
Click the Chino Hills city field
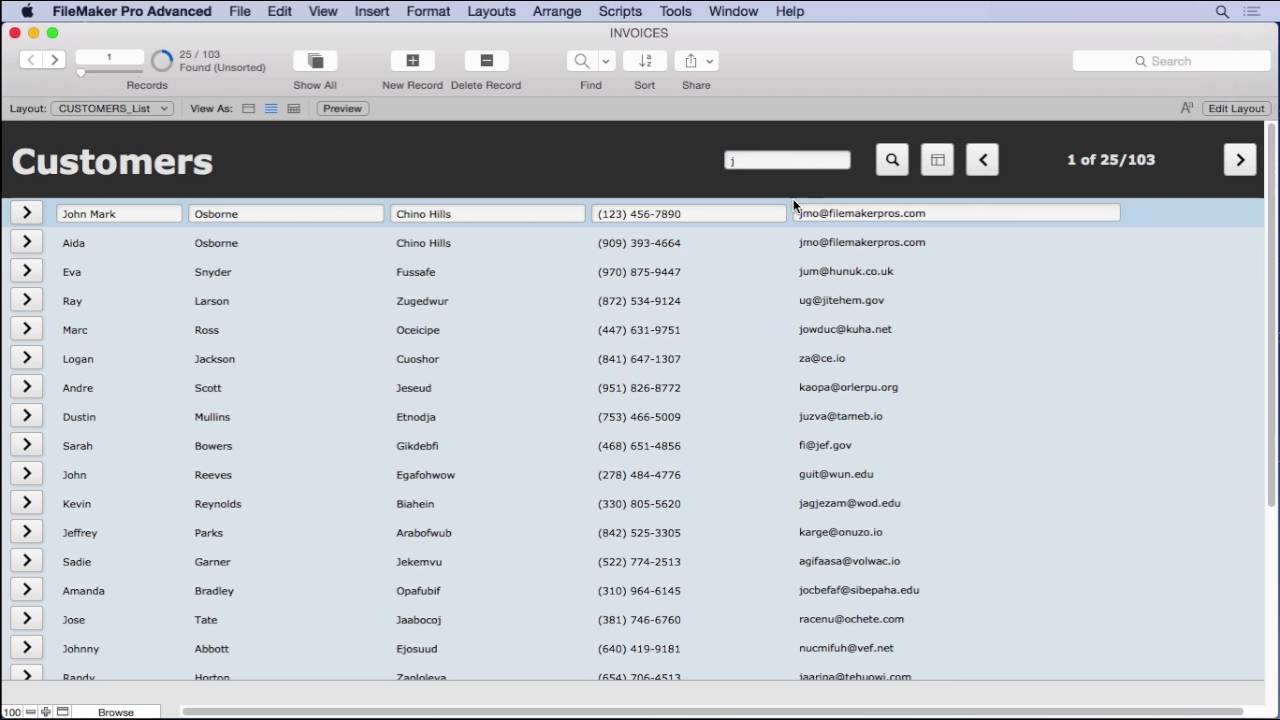click(x=488, y=213)
